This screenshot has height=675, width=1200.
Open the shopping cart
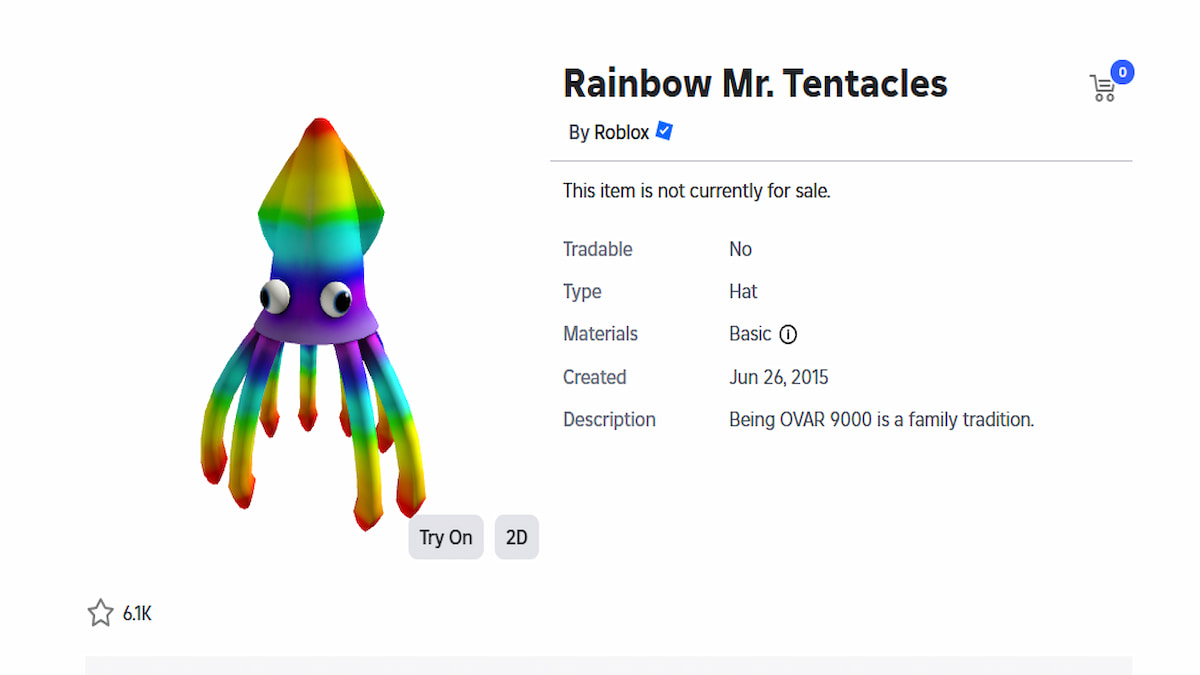coord(1102,88)
